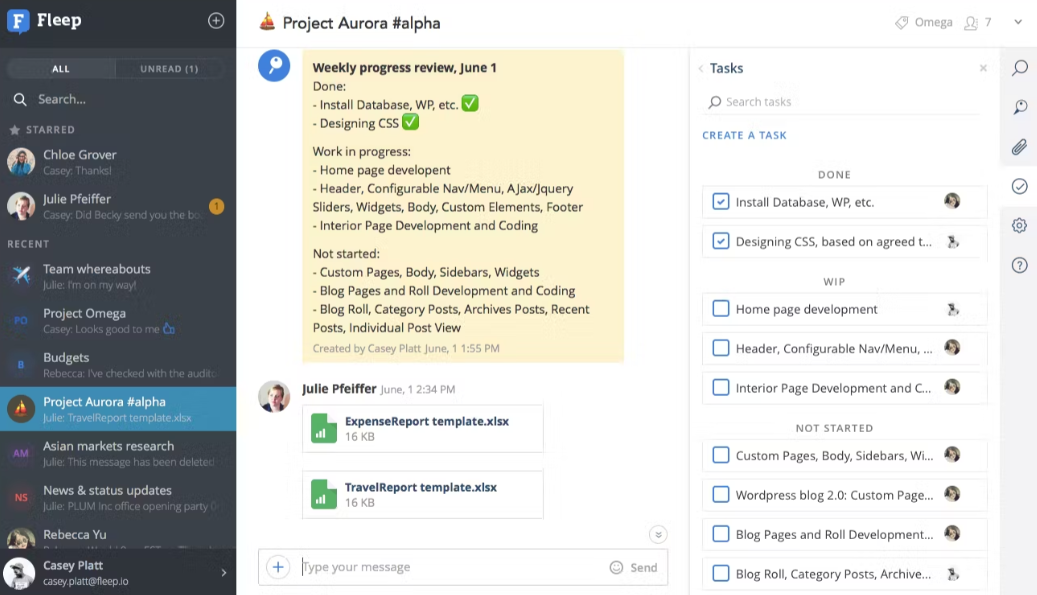Click the search magnifier icon in sidebar
The width and height of the screenshot is (1037, 595).
[21, 100]
